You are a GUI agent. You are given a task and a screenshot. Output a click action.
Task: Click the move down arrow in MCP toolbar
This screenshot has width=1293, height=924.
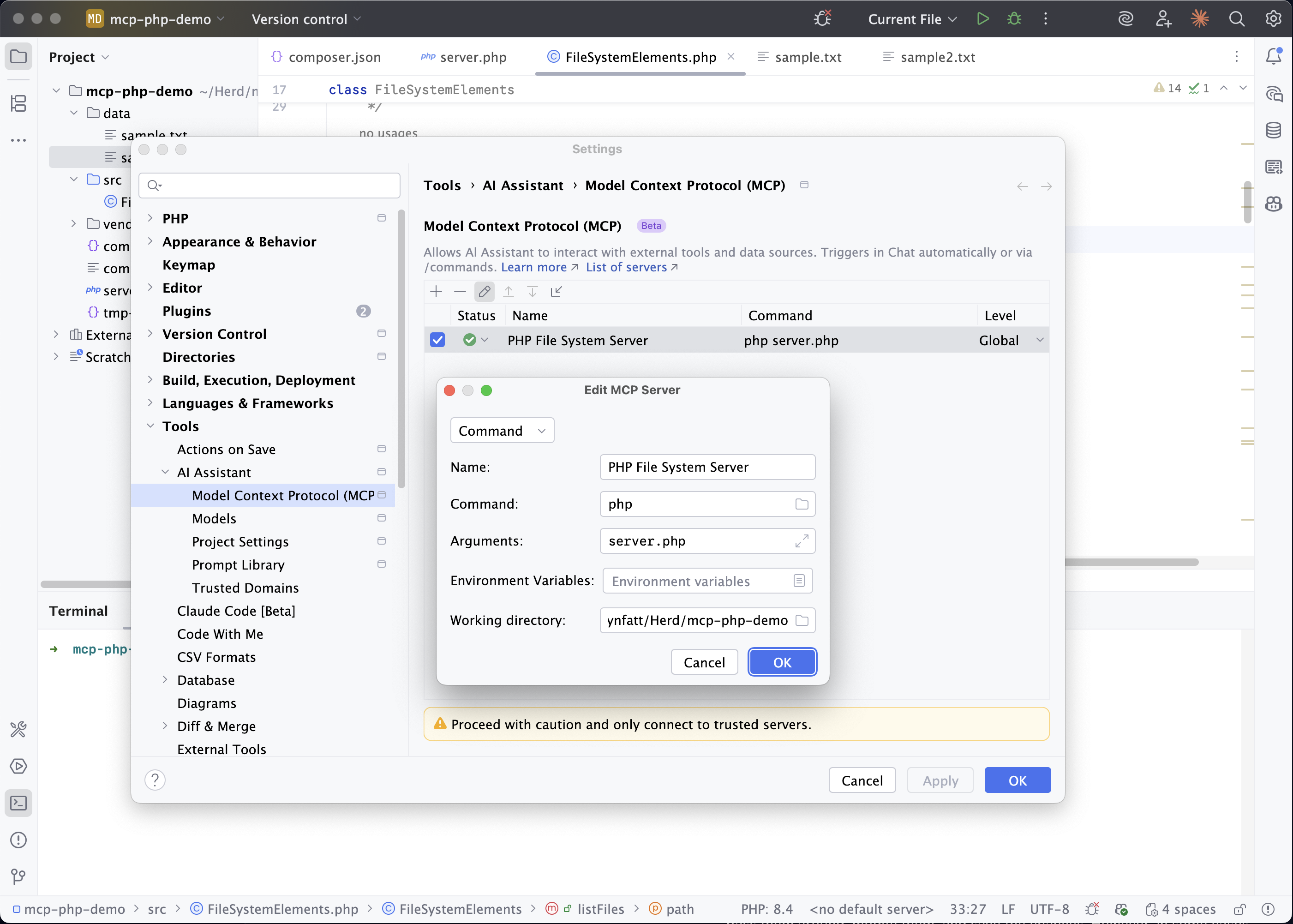[x=532, y=292]
